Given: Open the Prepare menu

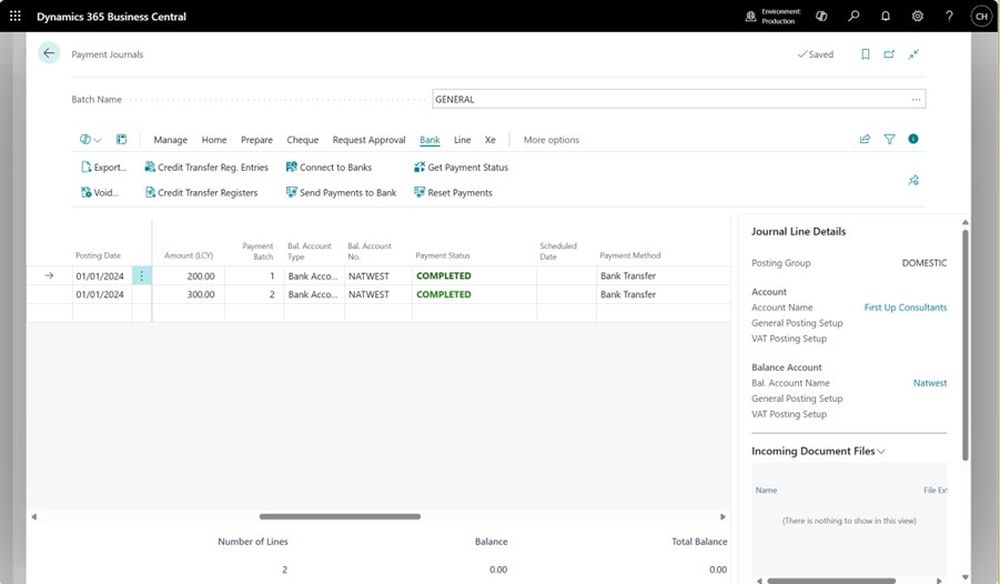Looking at the screenshot, I should [256, 140].
